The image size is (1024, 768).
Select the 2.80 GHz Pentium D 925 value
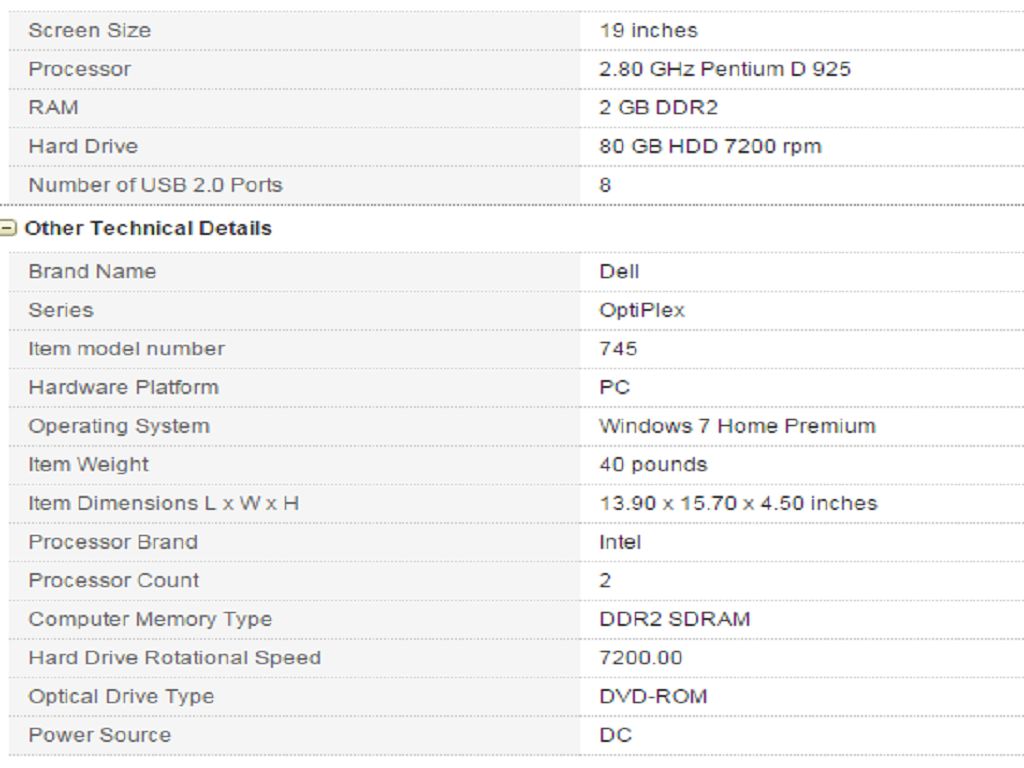pyautogui.click(x=725, y=69)
